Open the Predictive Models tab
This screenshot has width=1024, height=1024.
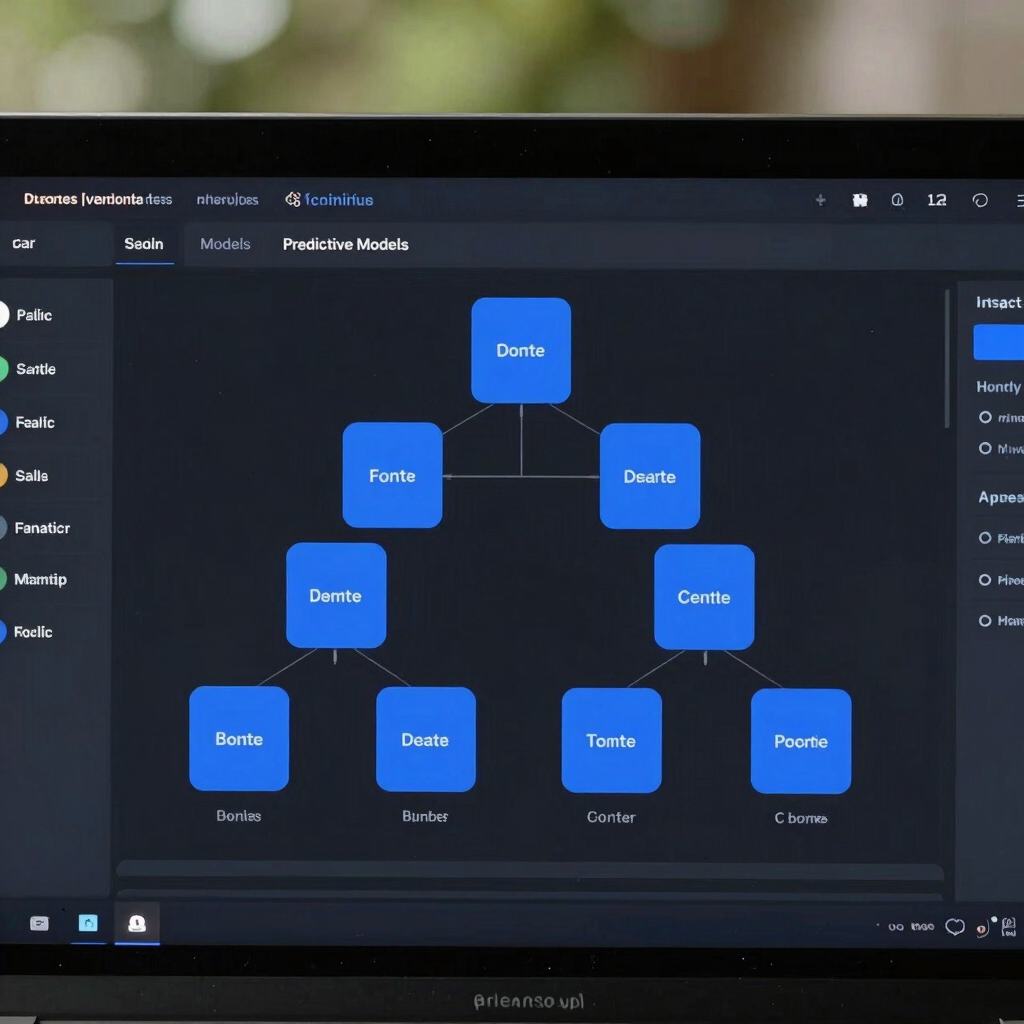(x=345, y=244)
